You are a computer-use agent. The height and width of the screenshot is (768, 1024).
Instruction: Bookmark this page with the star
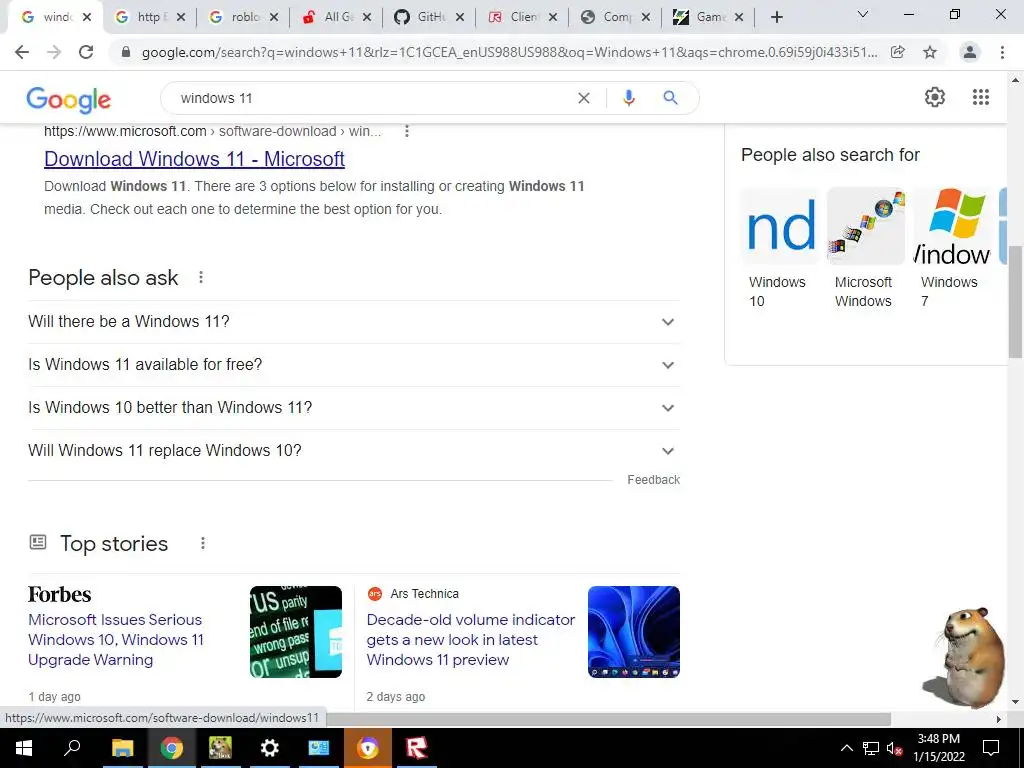[x=930, y=52]
